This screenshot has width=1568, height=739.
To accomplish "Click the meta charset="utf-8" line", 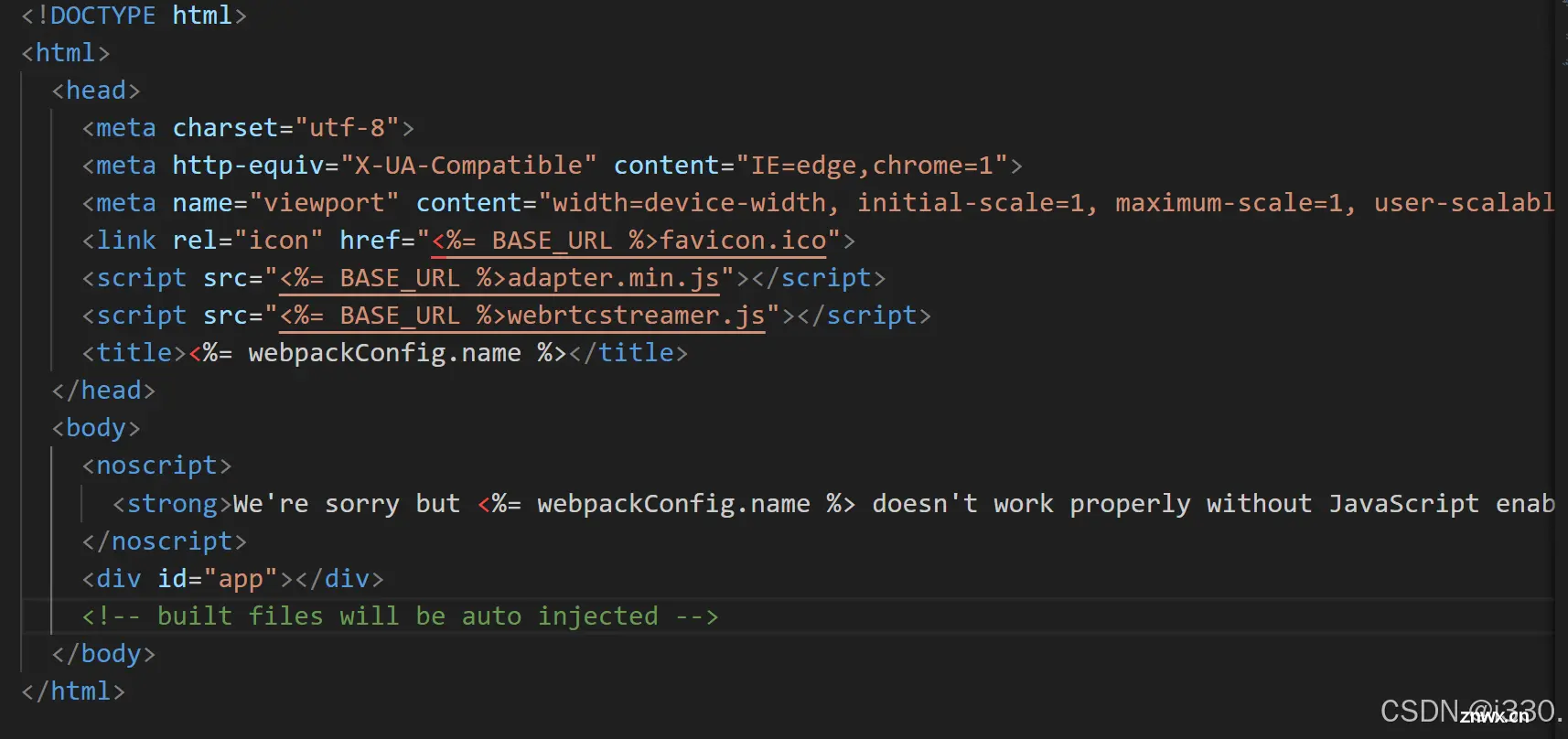I will coord(248,128).
